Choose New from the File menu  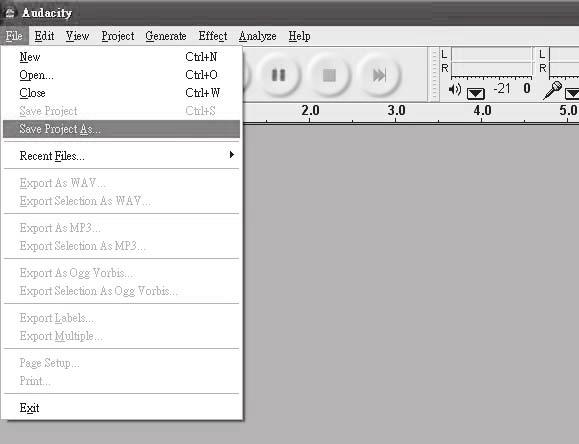coord(121,57)
